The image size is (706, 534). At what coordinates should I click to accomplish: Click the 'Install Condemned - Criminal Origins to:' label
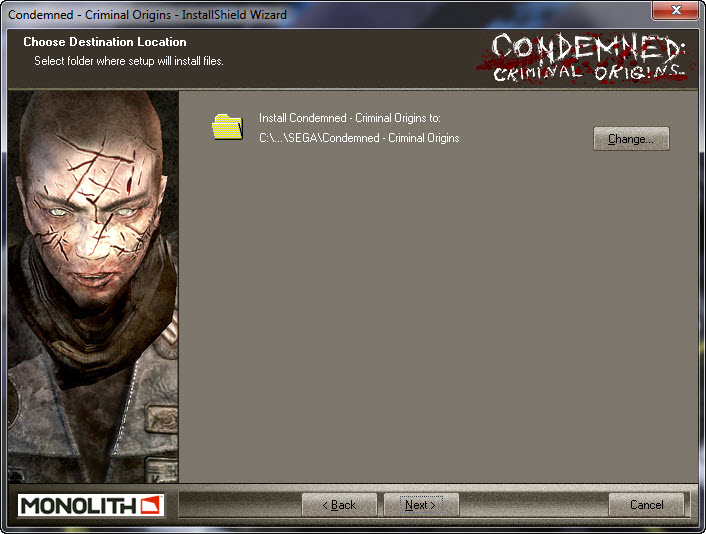[349, 118]
